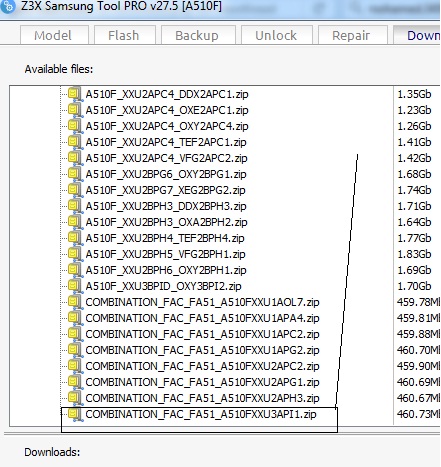Screen dimensions: 441x467
Task: Switch to the Unlock tab
Action: (x=276, y=35)
